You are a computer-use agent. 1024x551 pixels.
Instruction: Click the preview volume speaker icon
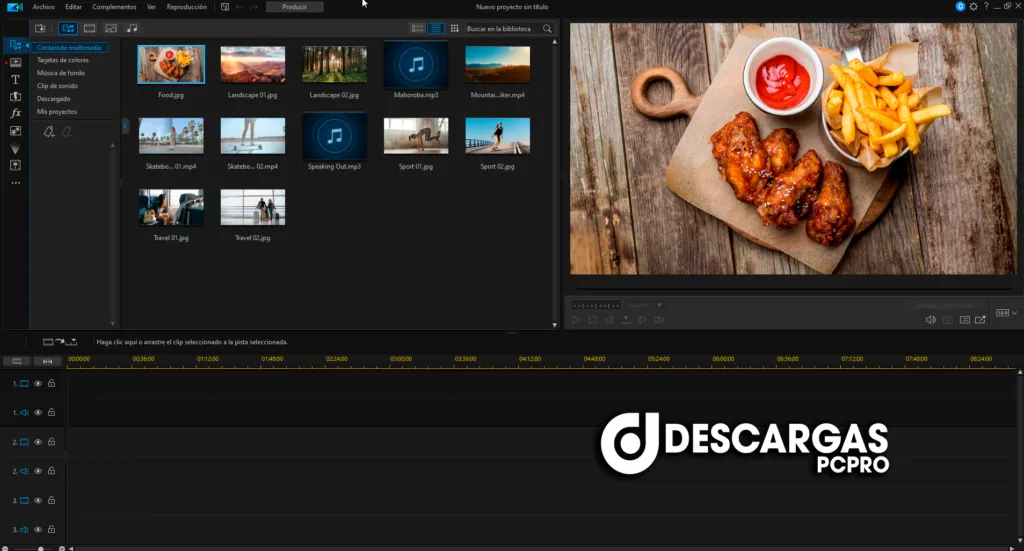coord(930,320)
